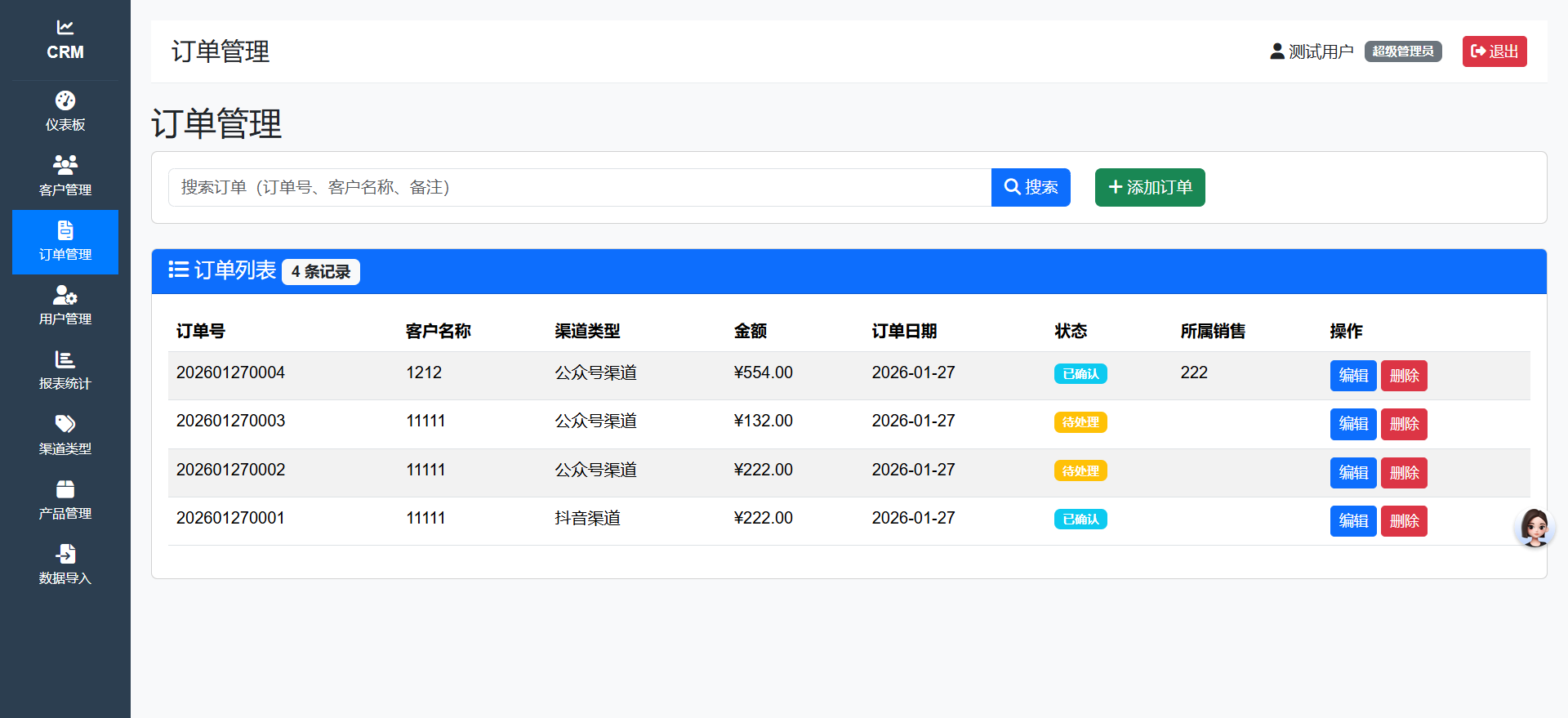Click the 已确认 status badge of order 202601270004
The image size is (1568, 718).
[x=1080, y=374]
